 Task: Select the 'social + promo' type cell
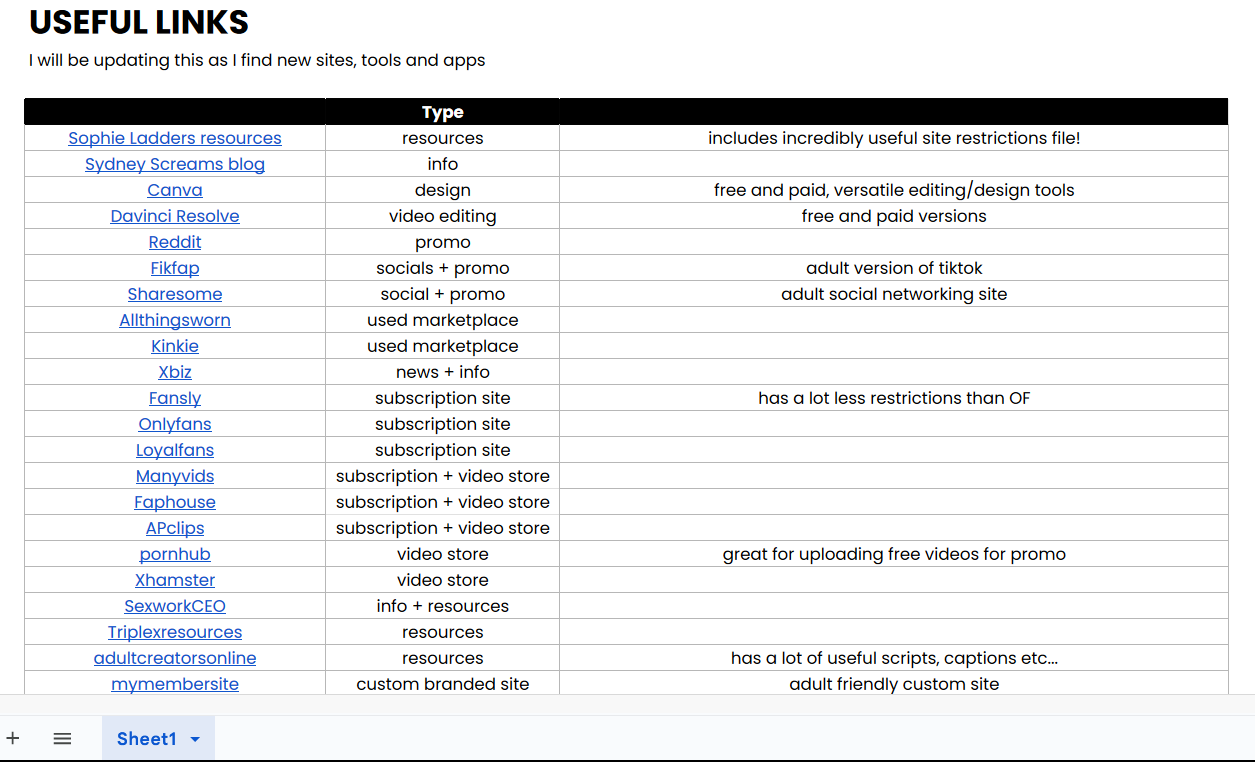click(442, 294)
